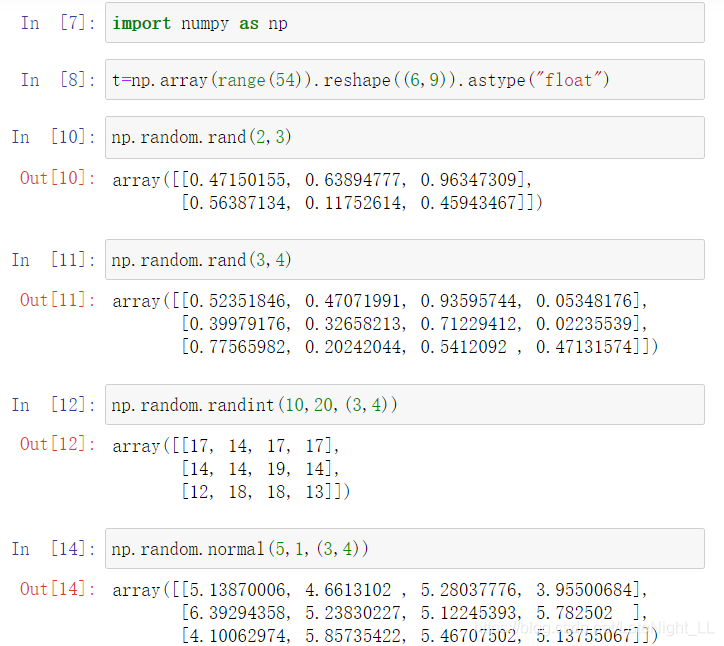Click the value 3.95500684 in Out[14]
The image size is (724, 646).
584,590
